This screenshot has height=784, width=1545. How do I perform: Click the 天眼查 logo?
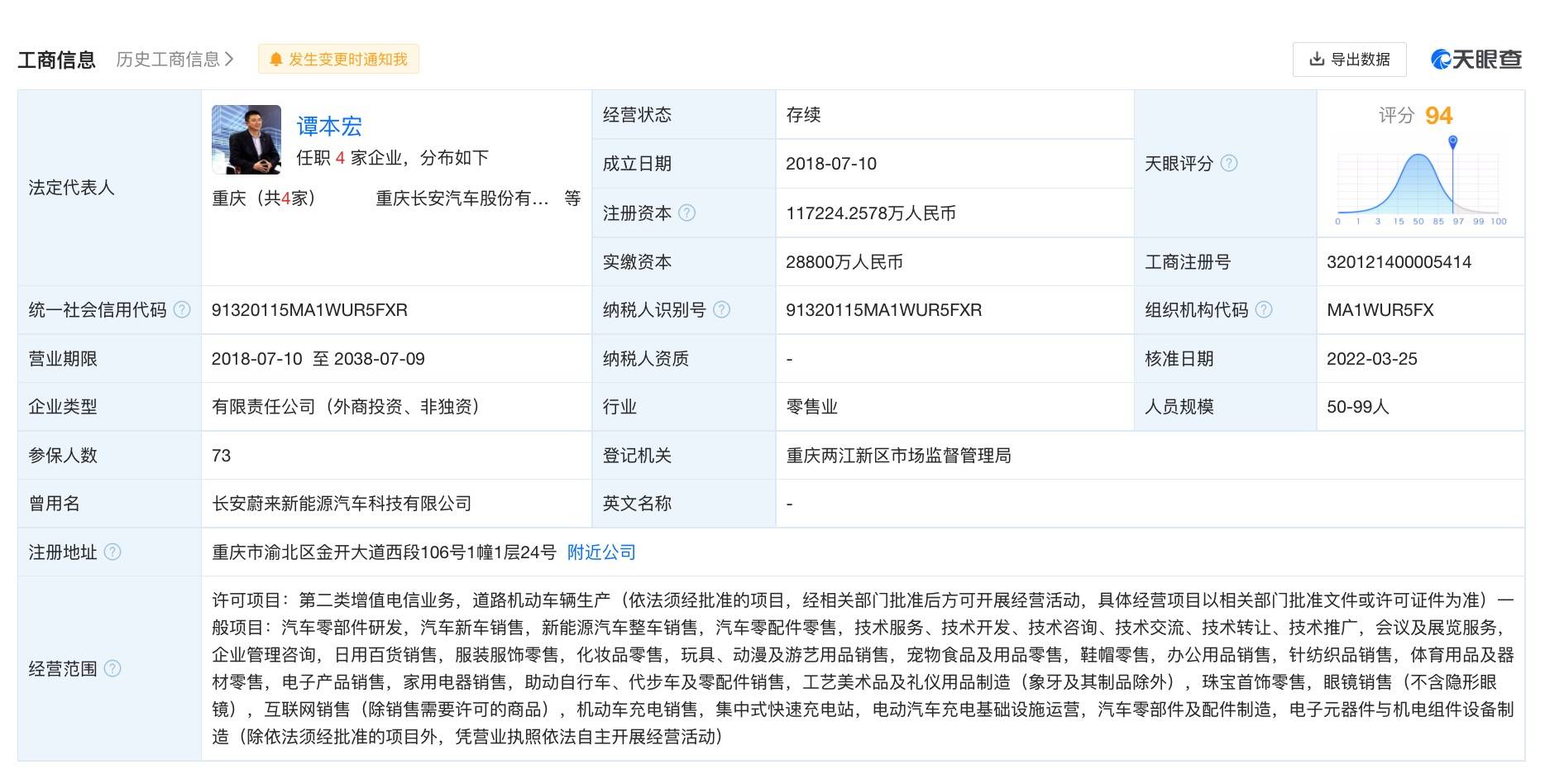click(1476, 60)
